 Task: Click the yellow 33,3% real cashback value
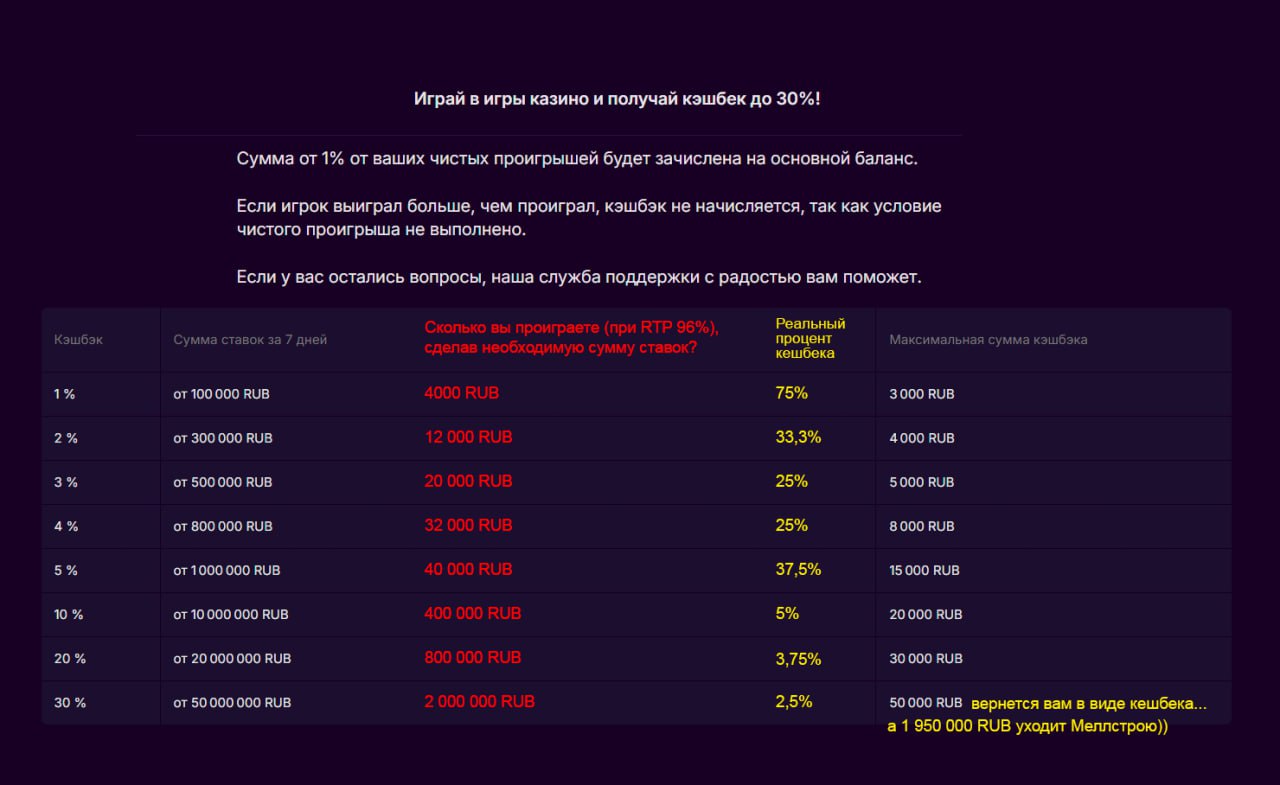pyautogui.click(x=798, y=437)
